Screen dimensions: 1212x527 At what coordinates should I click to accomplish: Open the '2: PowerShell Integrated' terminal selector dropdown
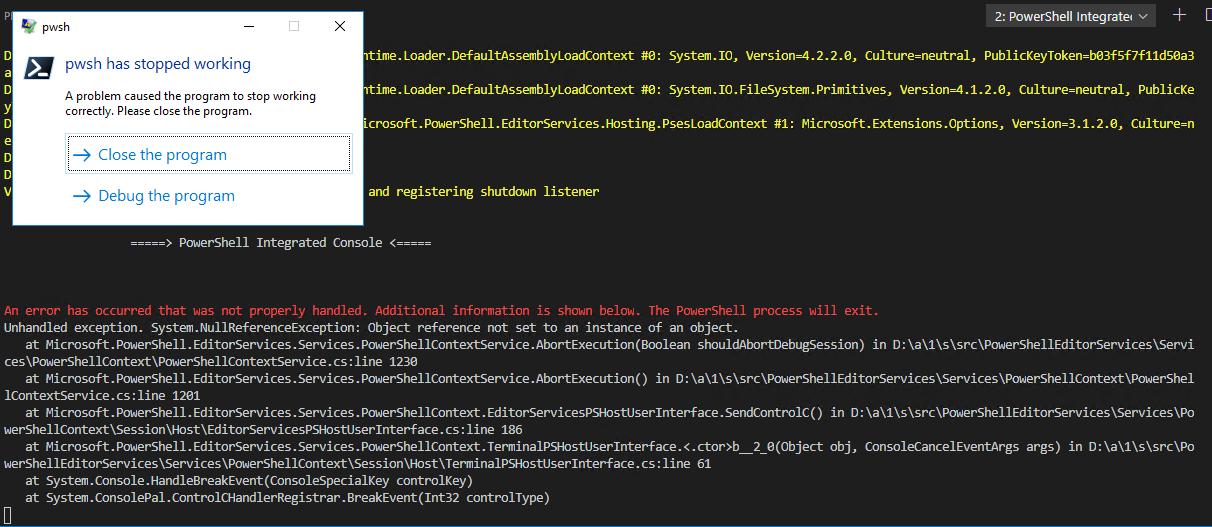tap(1072, 16)
